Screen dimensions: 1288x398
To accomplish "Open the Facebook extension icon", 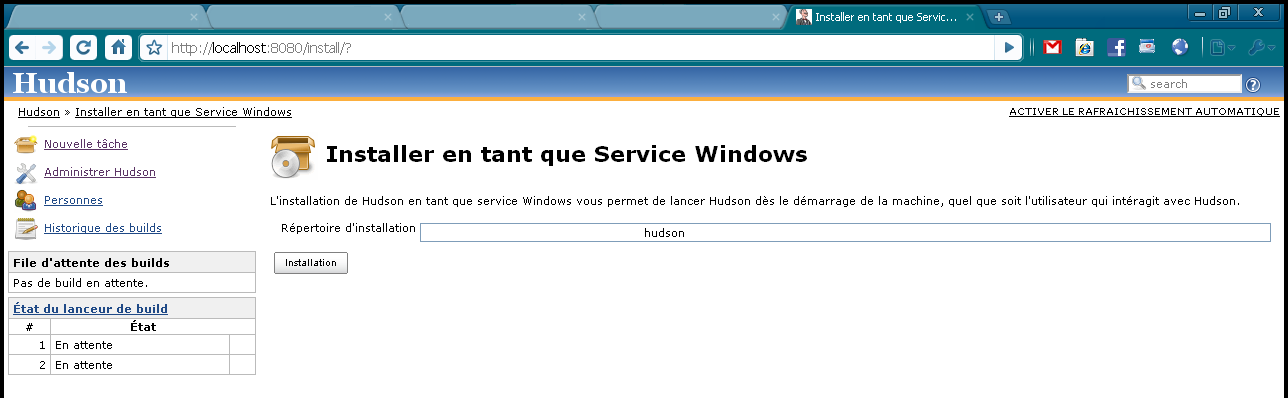I will [x=1116, y=47].
